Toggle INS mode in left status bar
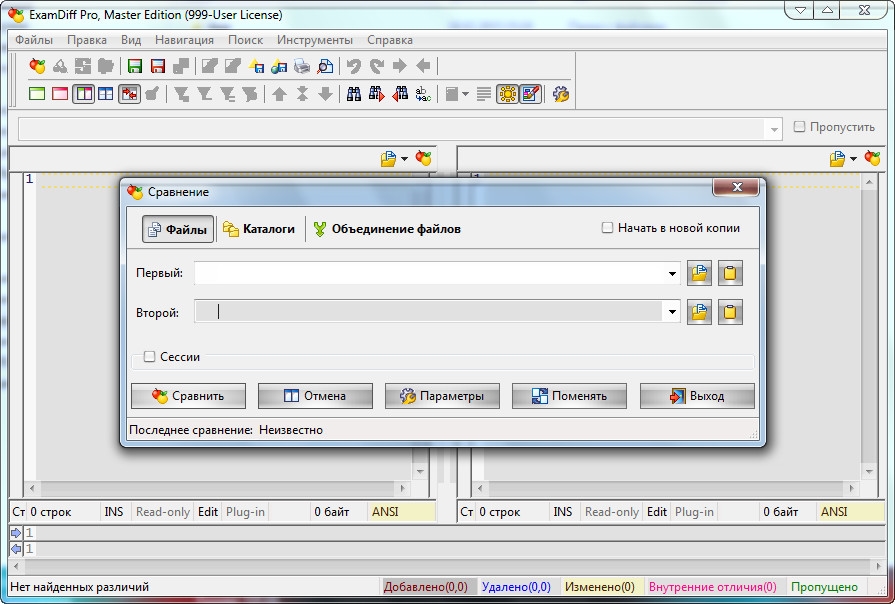 [x=114, y=512]
